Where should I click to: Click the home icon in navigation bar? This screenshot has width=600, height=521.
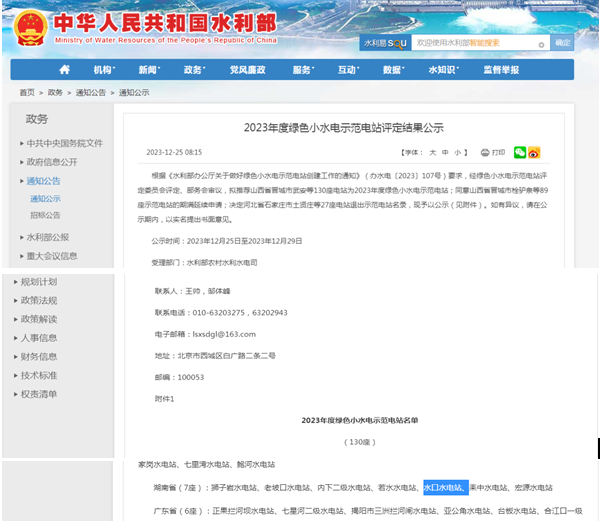[65, 70]
